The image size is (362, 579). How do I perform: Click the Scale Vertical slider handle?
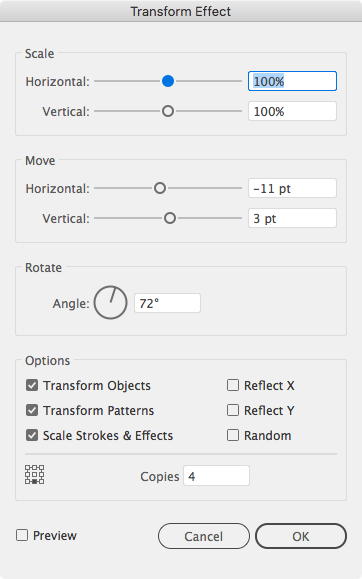click(x=168, y=111)
